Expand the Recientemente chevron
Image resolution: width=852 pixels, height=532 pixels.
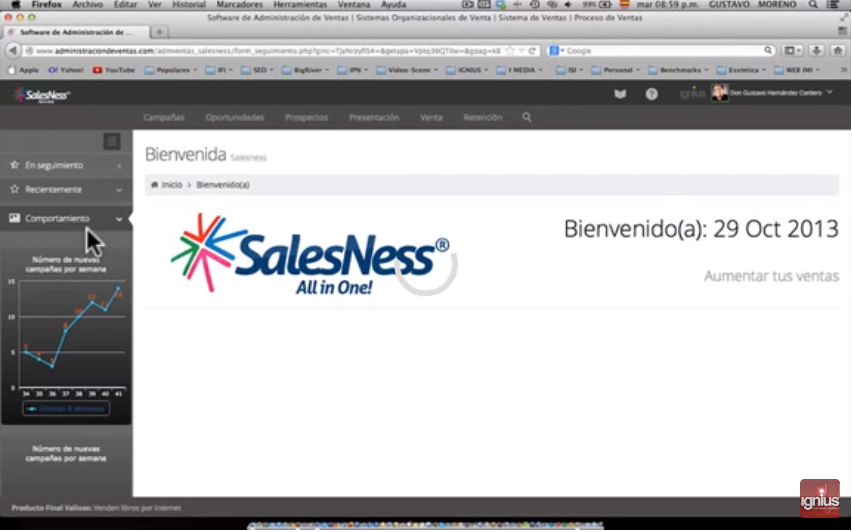coord(119,190)
